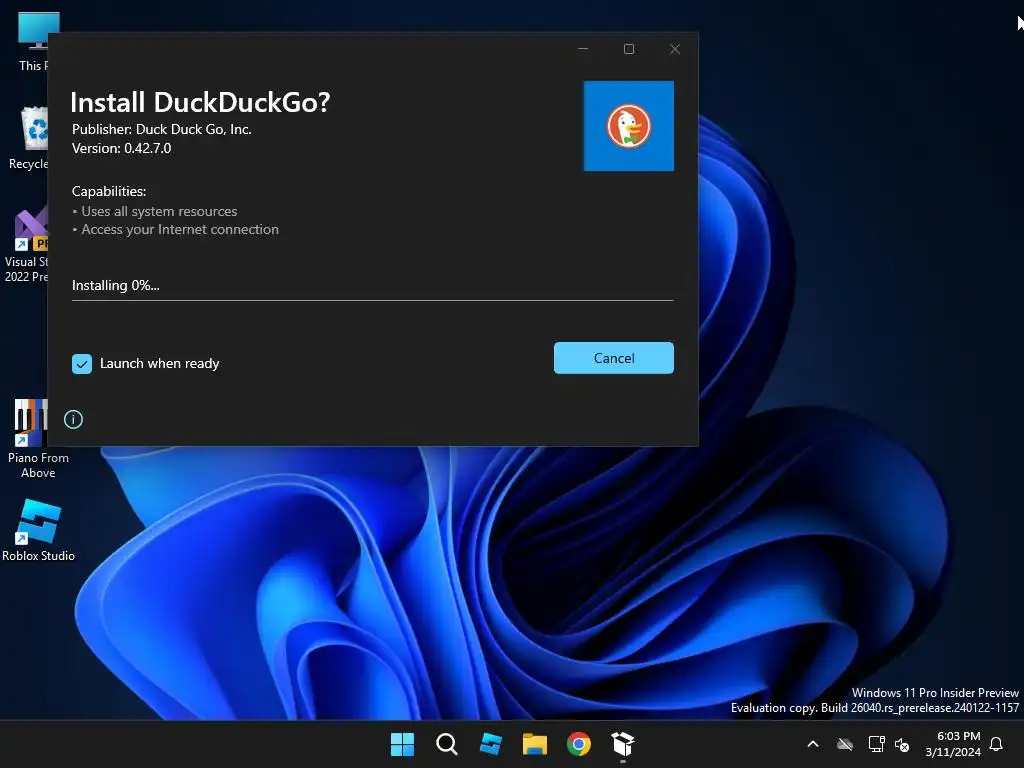Click the Publisher: Duck Duck Go, Inc. text
The width and height of the screenshot is (1024, 768).
coord(161,129)
